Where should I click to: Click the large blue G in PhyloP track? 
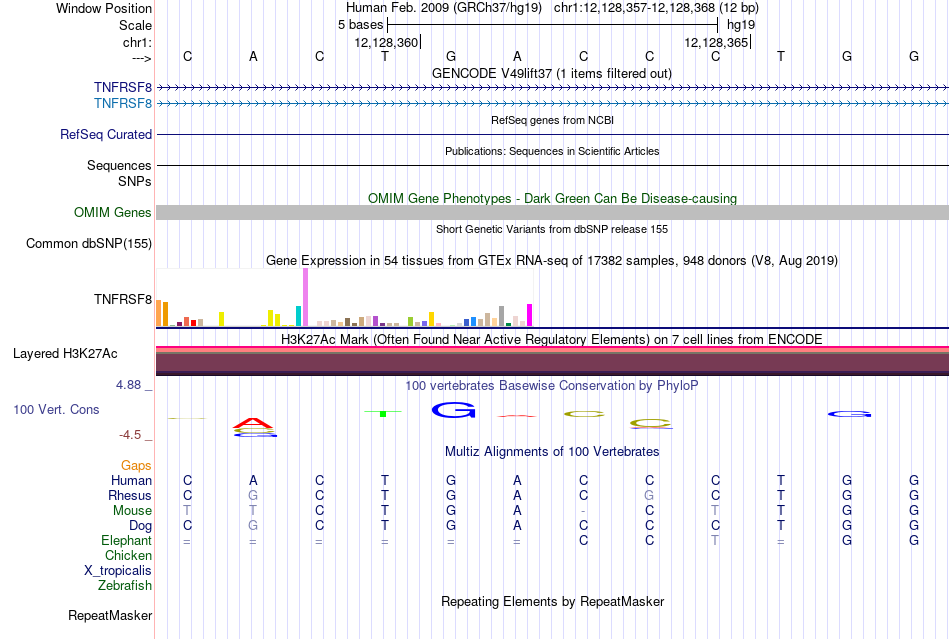pos(453,410)
